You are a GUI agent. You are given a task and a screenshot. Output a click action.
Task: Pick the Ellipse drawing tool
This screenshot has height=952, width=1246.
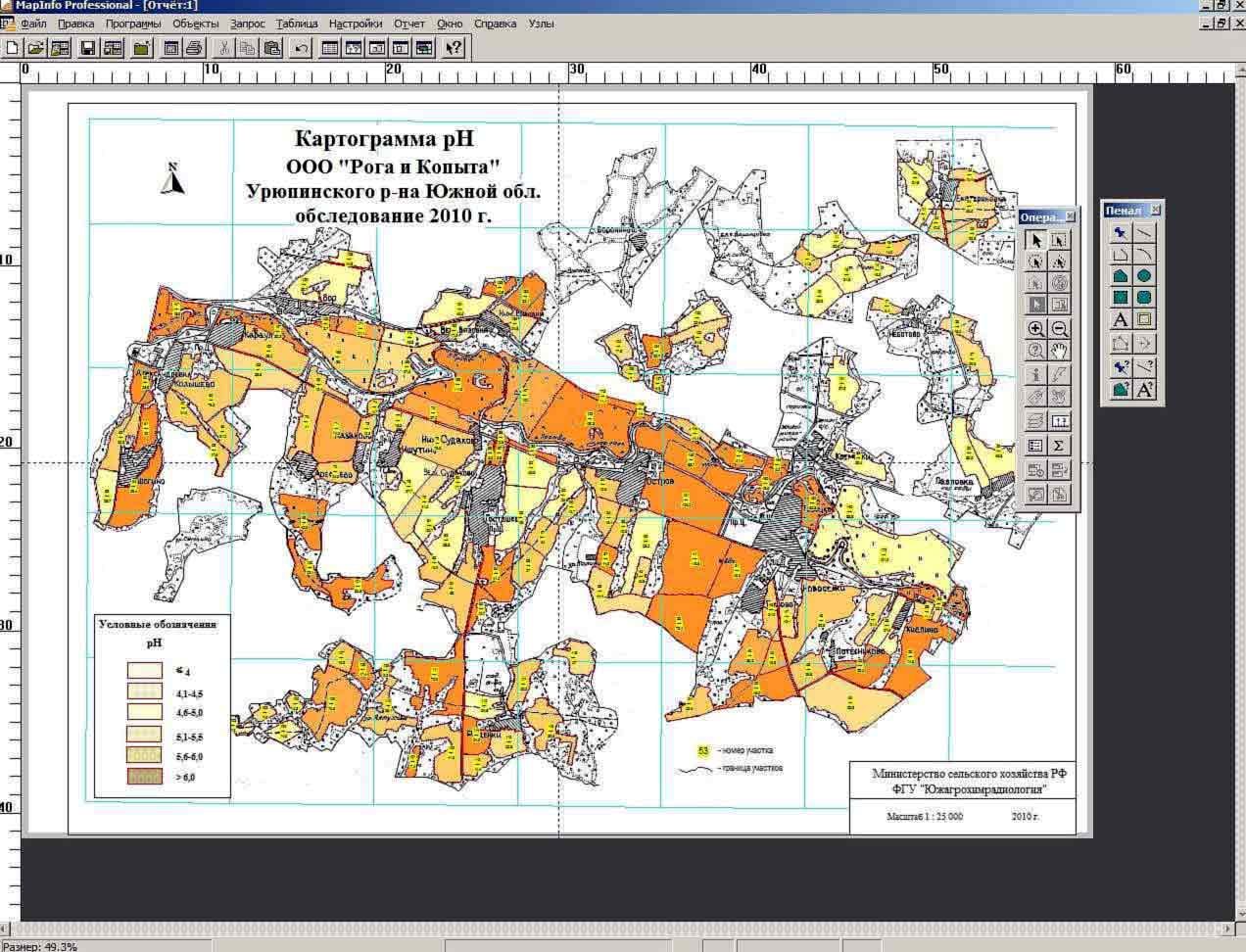[1143, 276]
